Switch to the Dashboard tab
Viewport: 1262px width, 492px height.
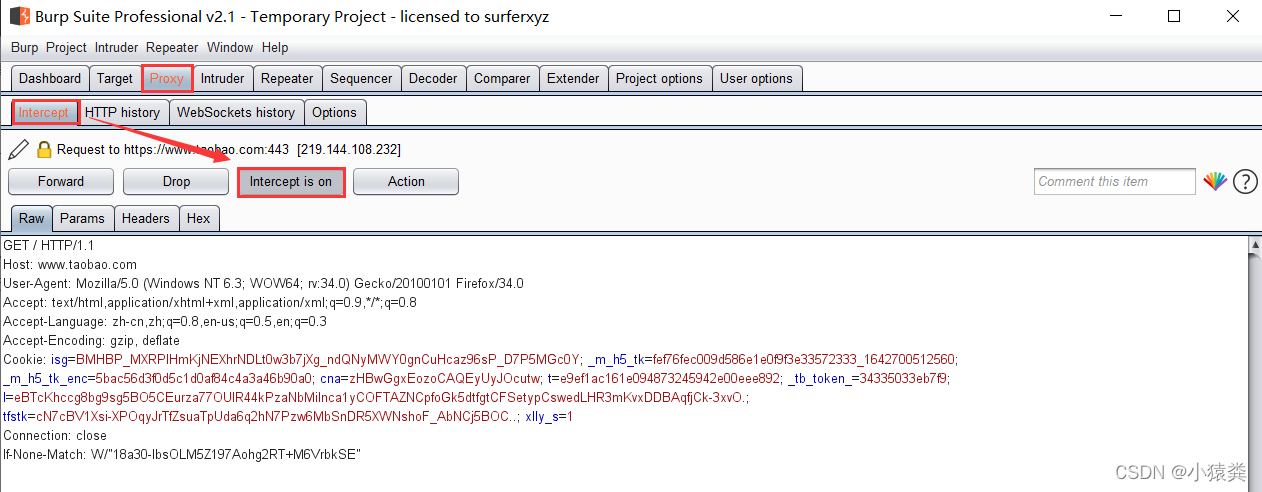pos(50,79)
